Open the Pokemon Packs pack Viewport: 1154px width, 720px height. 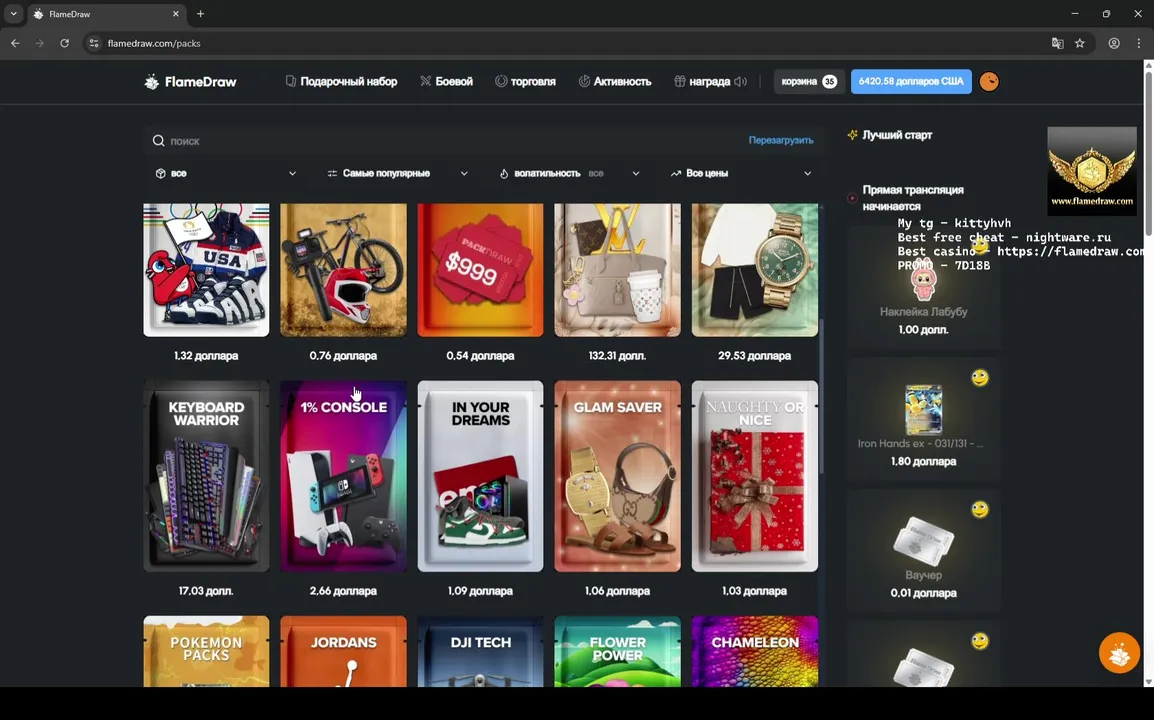coord(206,652)
